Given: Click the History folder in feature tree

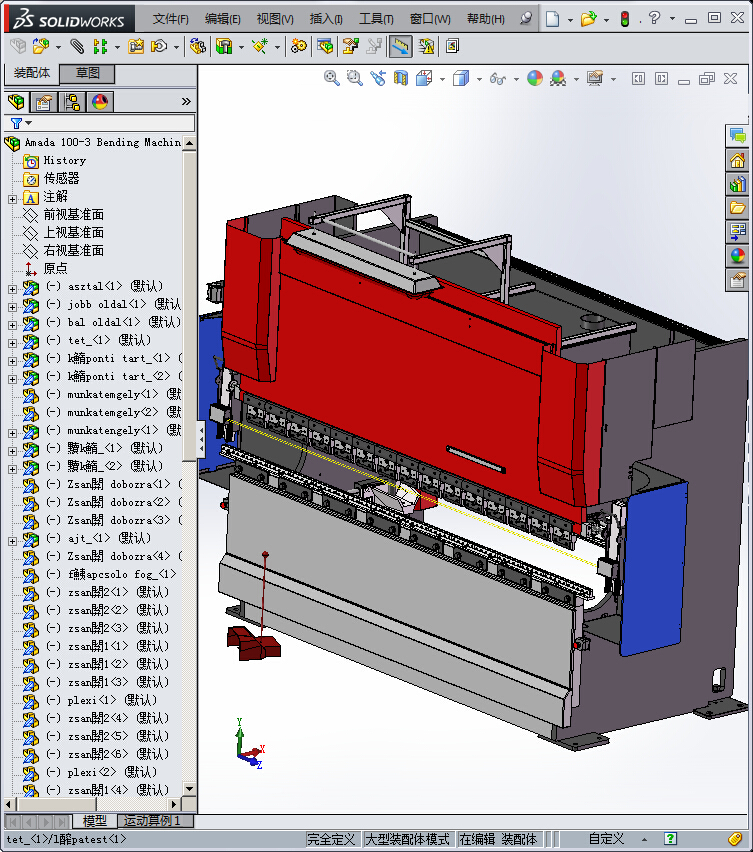Looking at the screenshot, I should (x=64, y=160).
